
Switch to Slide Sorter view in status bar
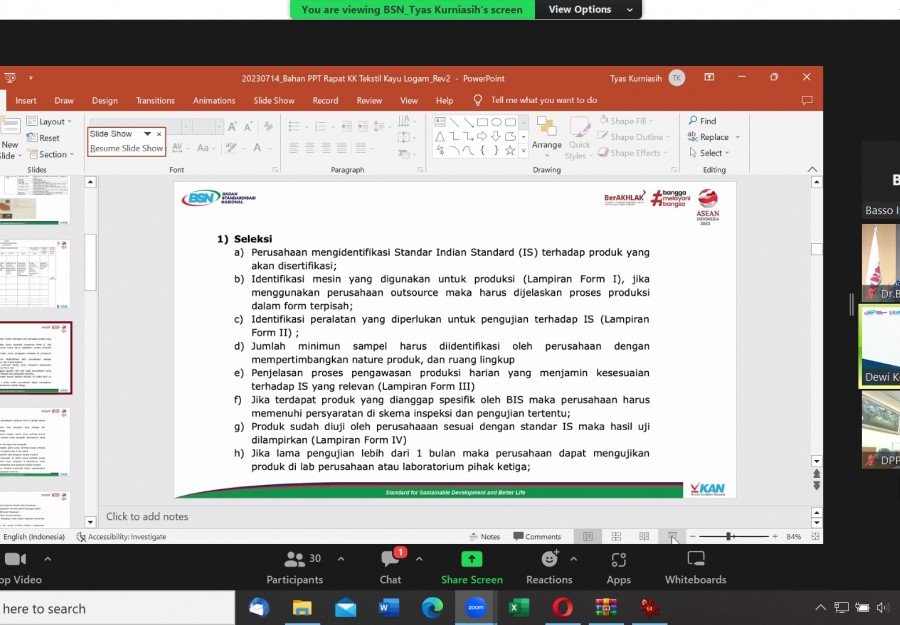(616, 537)
